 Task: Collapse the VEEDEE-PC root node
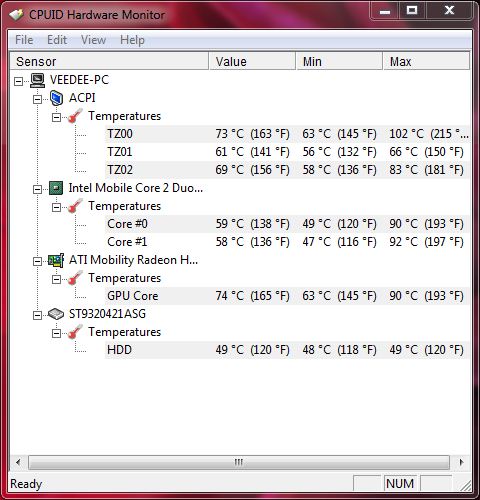pos(19,81)
